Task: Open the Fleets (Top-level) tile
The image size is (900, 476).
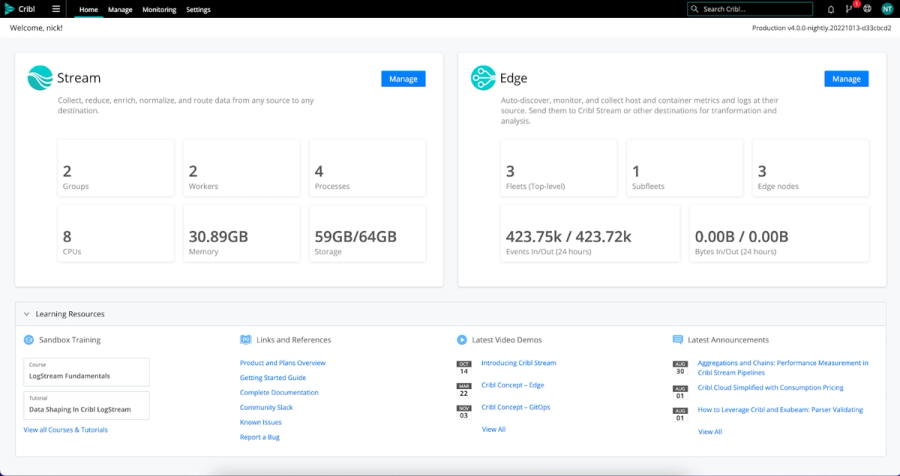Action: [x=559, y=168]
